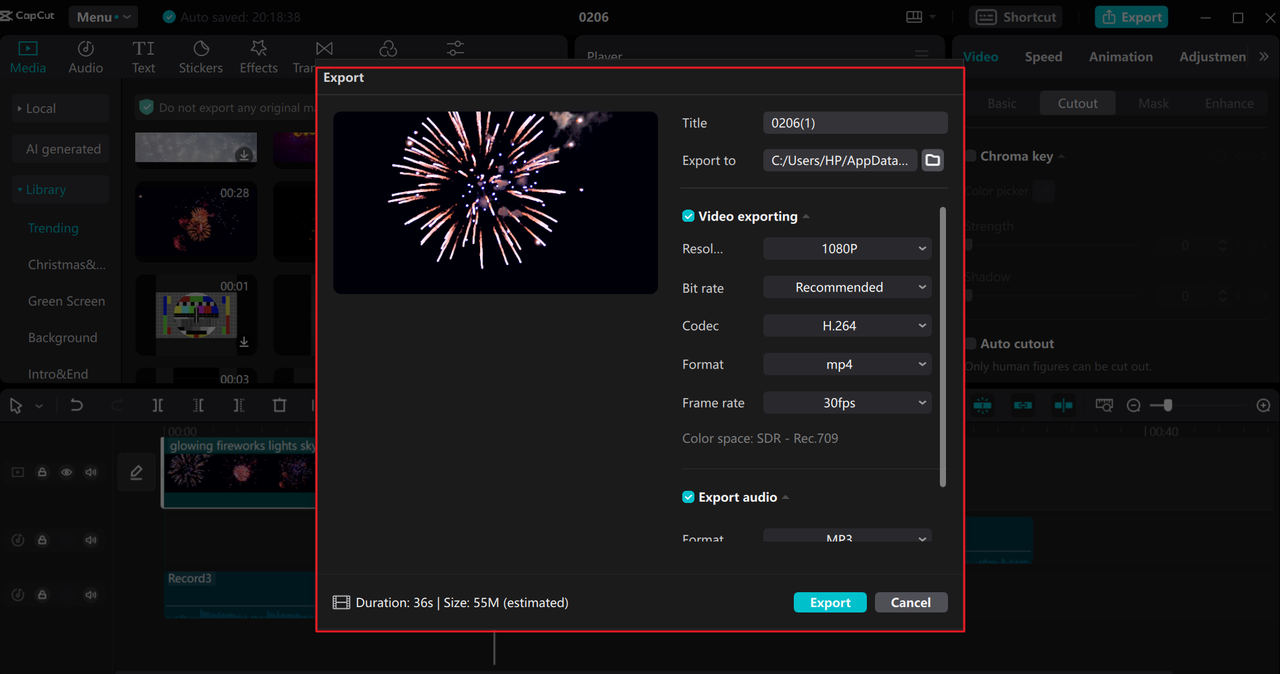Lock the Record3 audio track

42,595
